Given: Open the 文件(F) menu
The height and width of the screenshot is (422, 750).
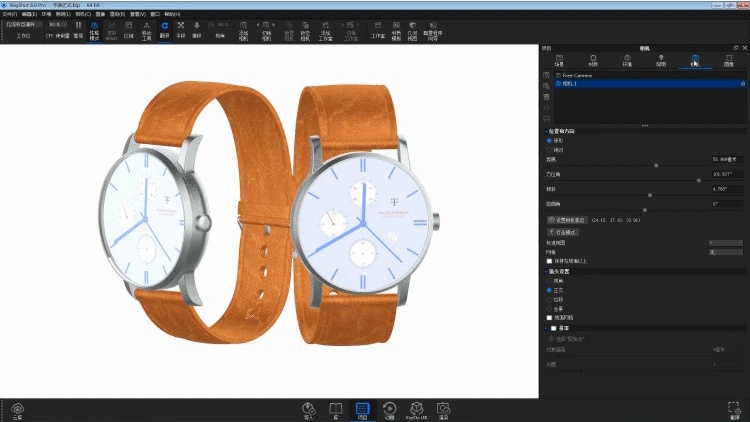Looking at the screenshot, I should (10, 14).
